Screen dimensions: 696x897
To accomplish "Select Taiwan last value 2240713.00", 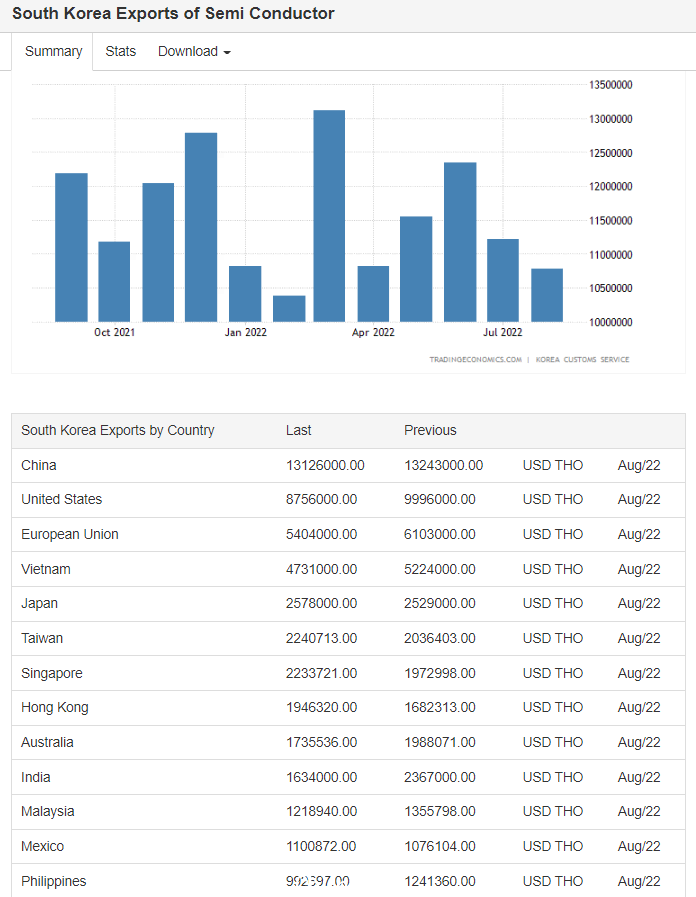I will coord(321,638).
